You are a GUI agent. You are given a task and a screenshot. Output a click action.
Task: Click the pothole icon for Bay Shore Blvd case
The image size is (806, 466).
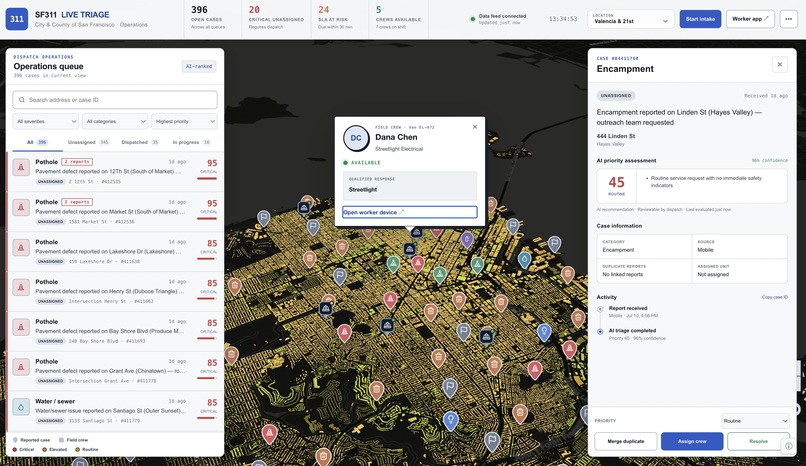tap(21, 327)
